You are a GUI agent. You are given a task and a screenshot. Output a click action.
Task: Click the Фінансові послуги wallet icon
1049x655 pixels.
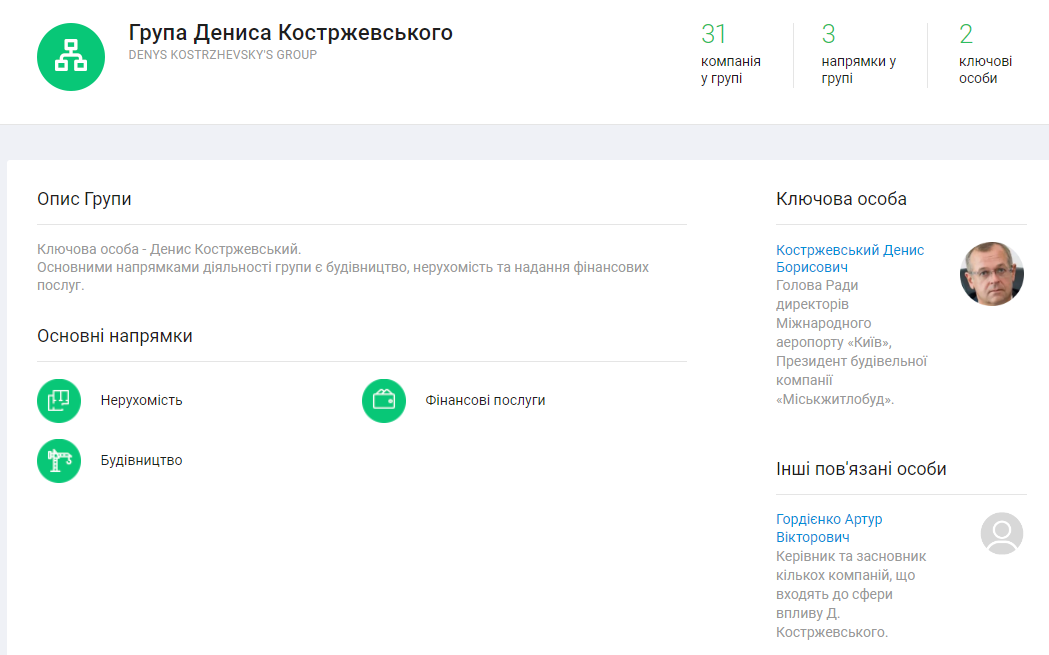pos(384,401)
